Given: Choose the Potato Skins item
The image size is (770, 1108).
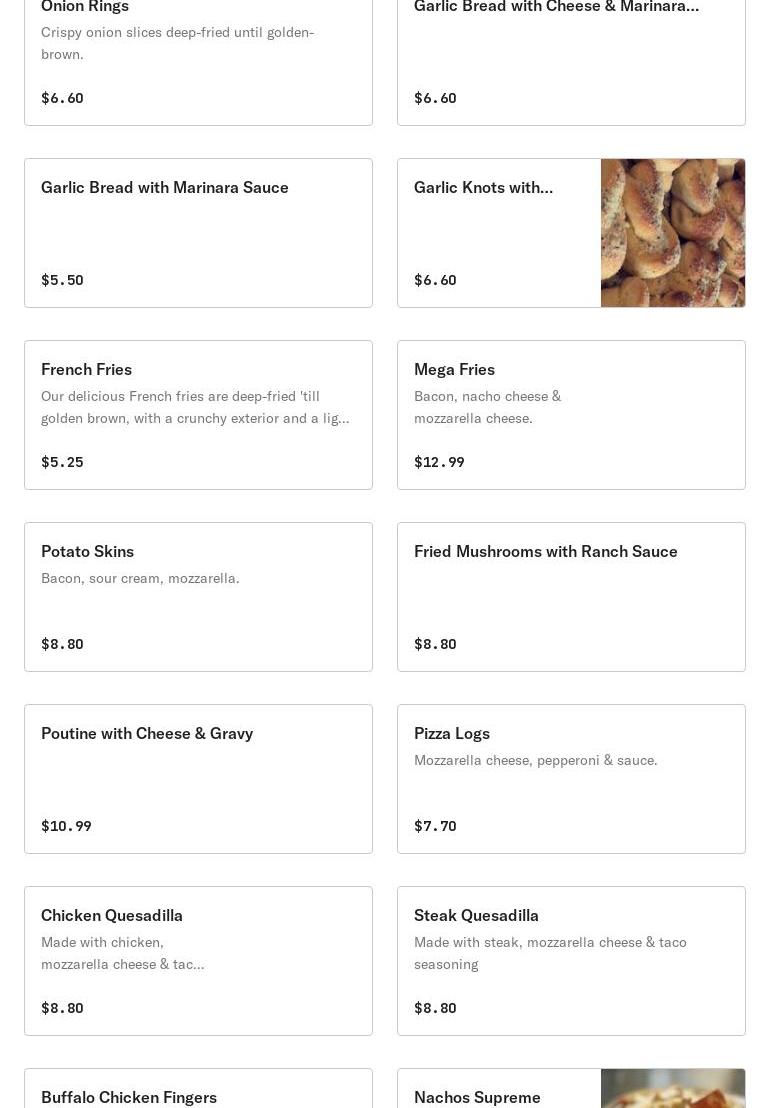Looking at the screenshot, I should tap(198, 596).
